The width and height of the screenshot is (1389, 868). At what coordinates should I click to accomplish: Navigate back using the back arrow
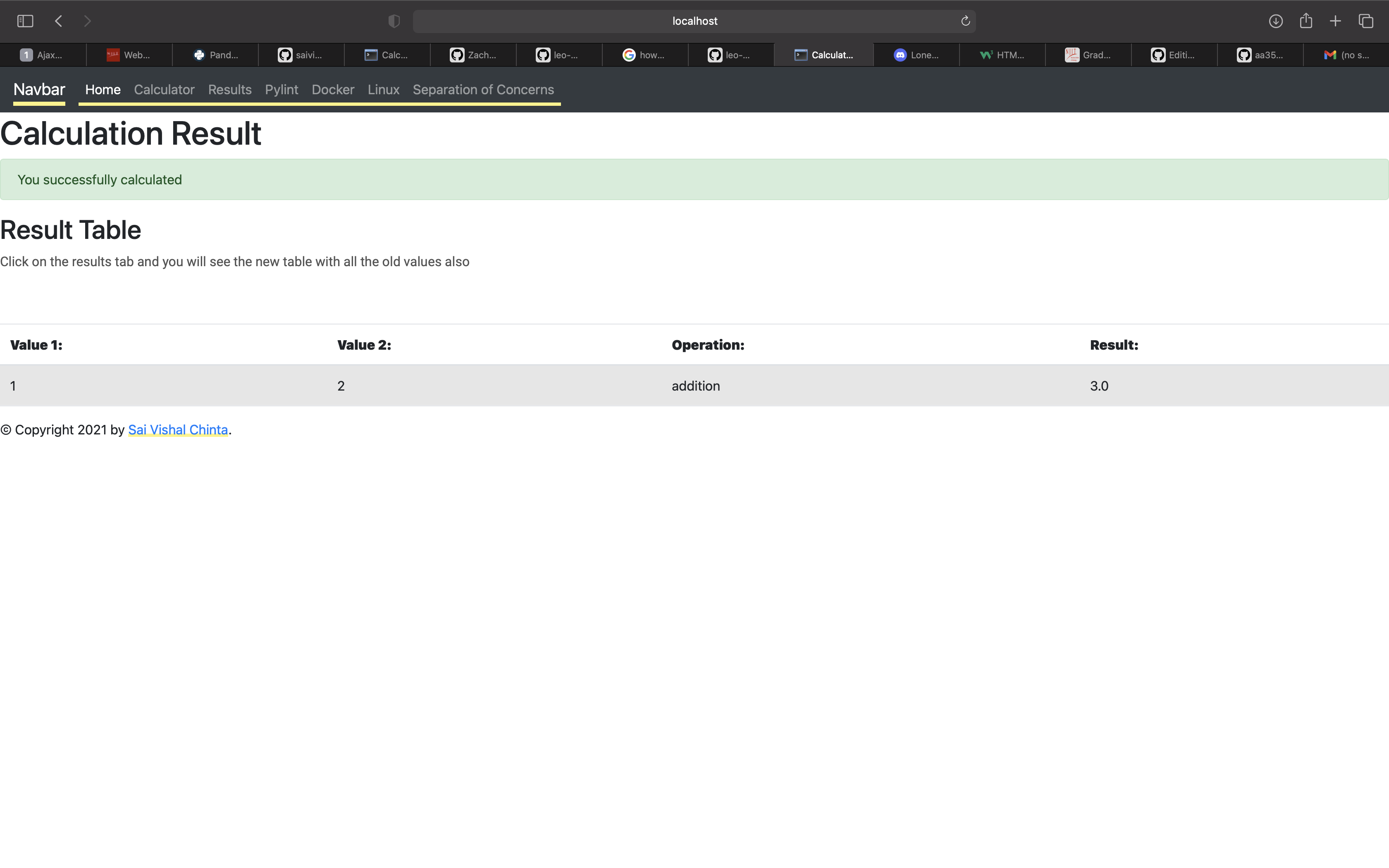click(58, 21)
